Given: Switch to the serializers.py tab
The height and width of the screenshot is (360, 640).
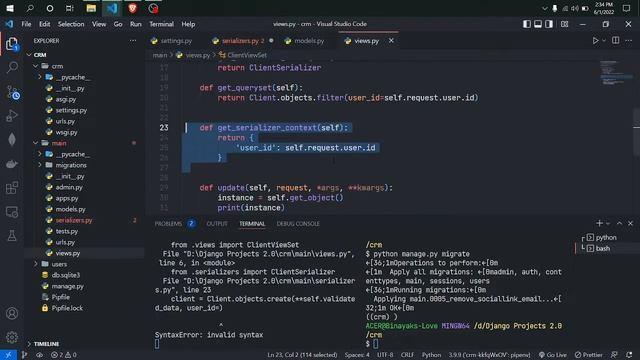Looking at the screenshot, I should pos(242,41).
